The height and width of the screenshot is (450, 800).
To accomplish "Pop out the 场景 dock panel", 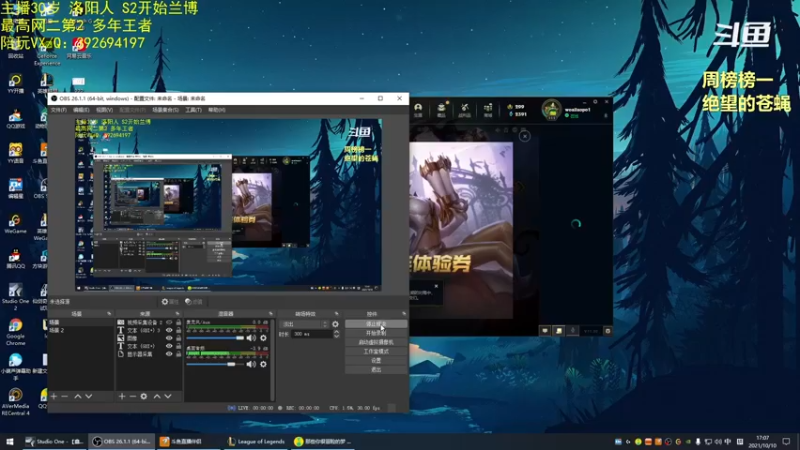I will pos(109,314).
